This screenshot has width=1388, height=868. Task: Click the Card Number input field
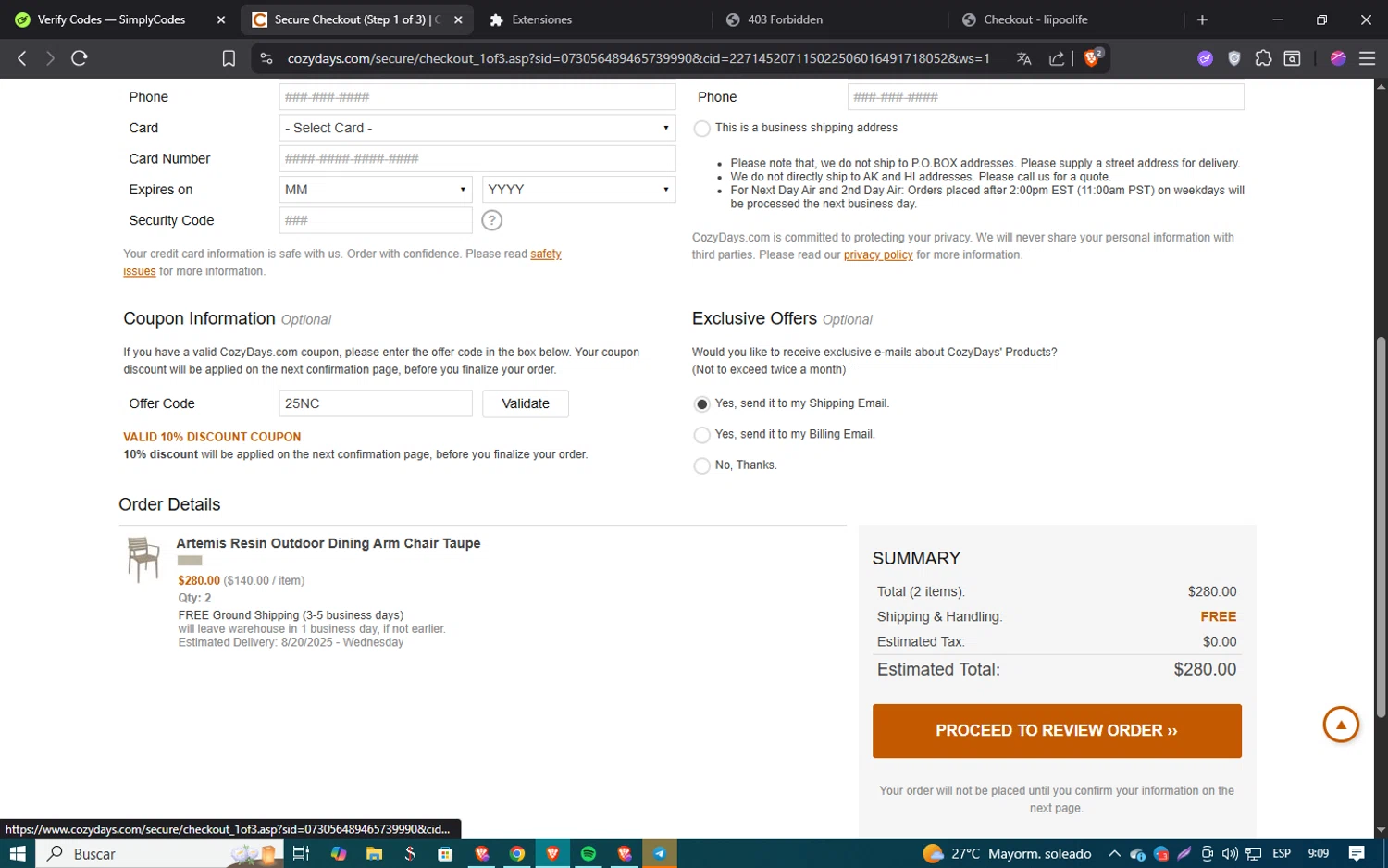477,158
